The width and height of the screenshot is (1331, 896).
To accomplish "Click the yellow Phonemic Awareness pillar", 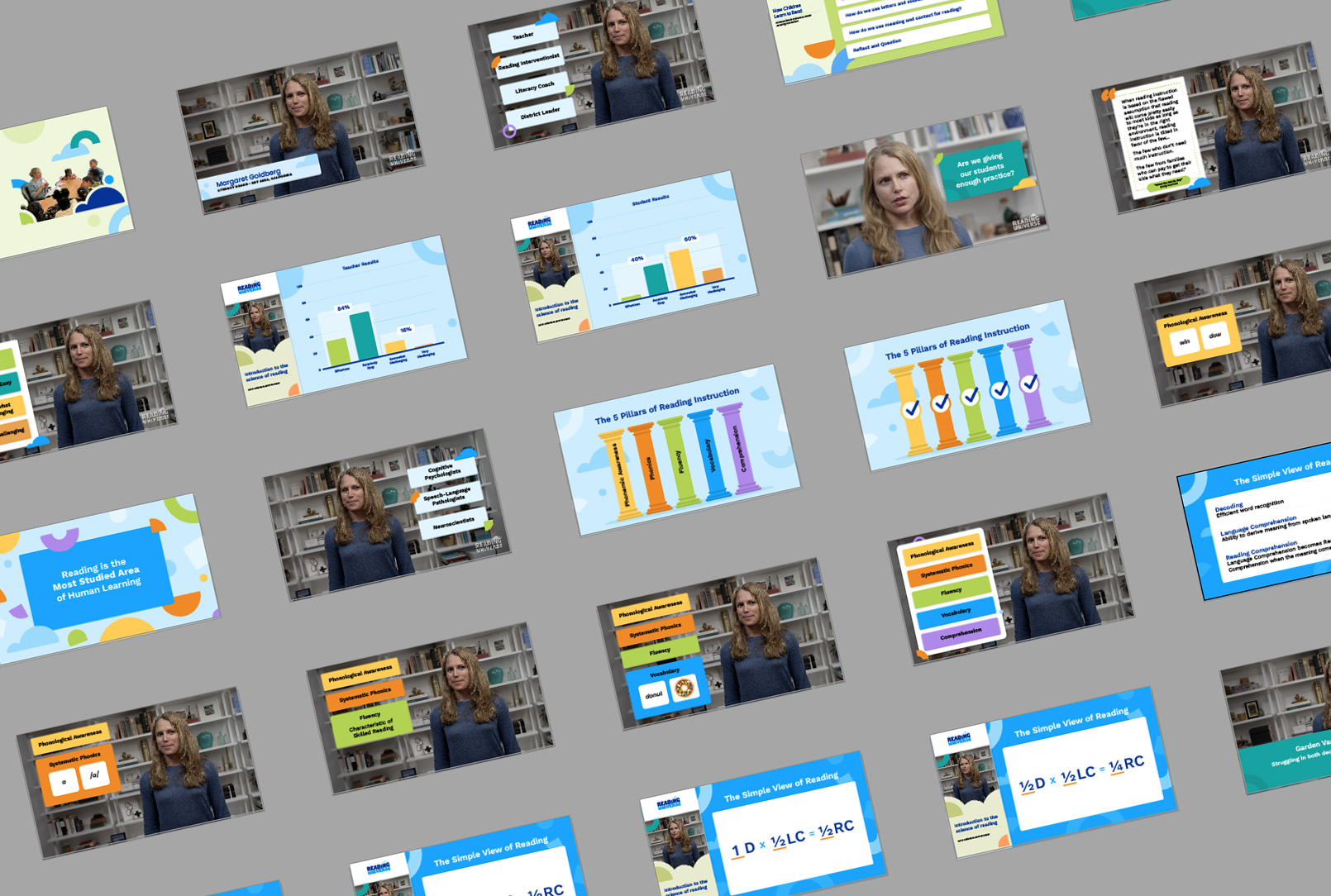I will 620,475.
